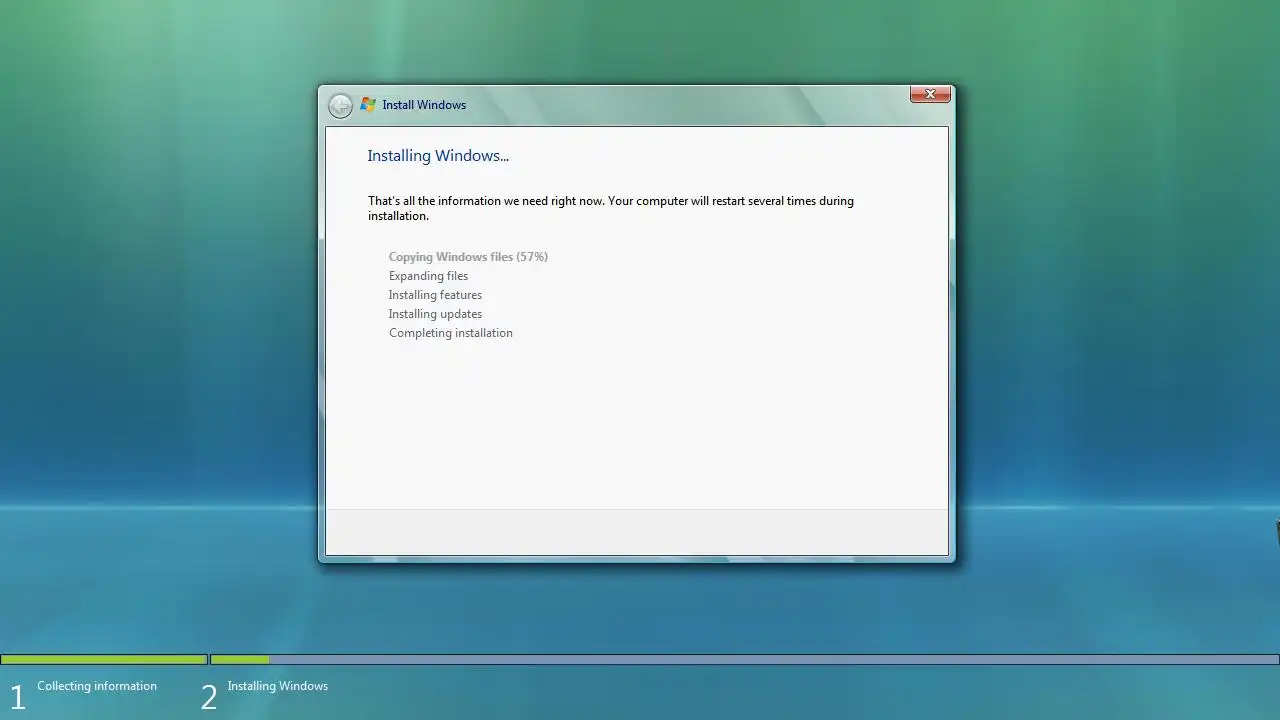Click the stage number 1
Image resolution: width=1280 pixels, height=720 pixels.
pyautogui.click(x=17, y=697)
